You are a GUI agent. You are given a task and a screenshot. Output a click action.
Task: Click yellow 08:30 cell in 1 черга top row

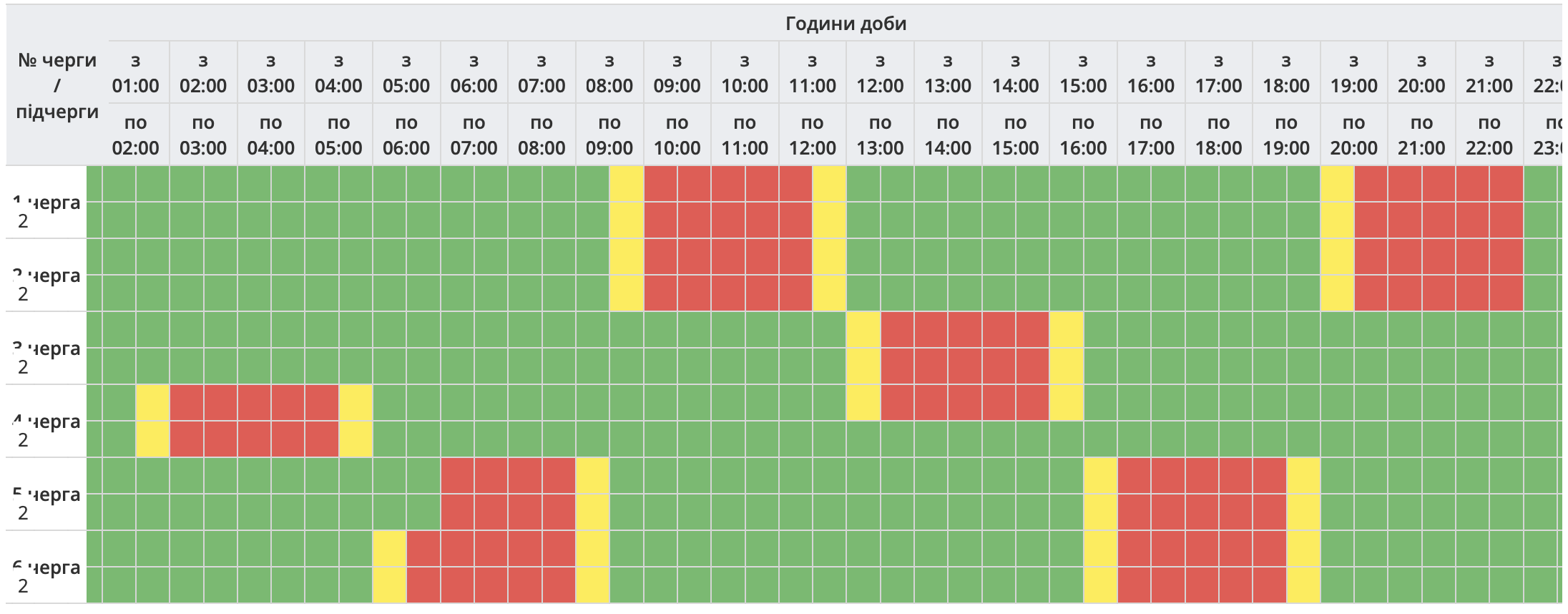(627, 184)
